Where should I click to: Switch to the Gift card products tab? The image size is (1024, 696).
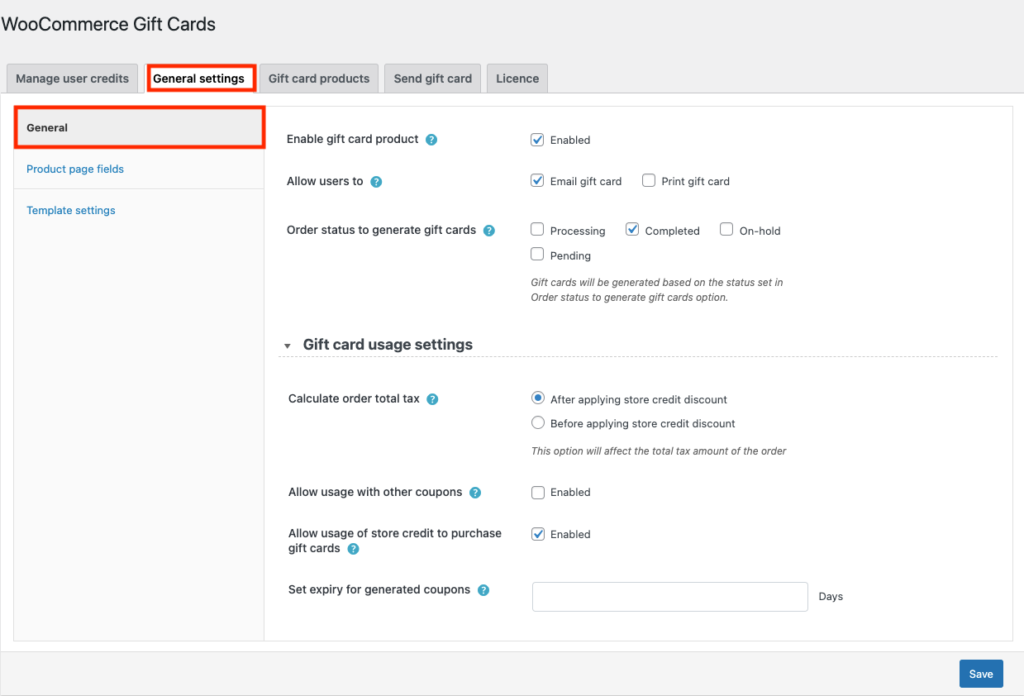[319, 79]
